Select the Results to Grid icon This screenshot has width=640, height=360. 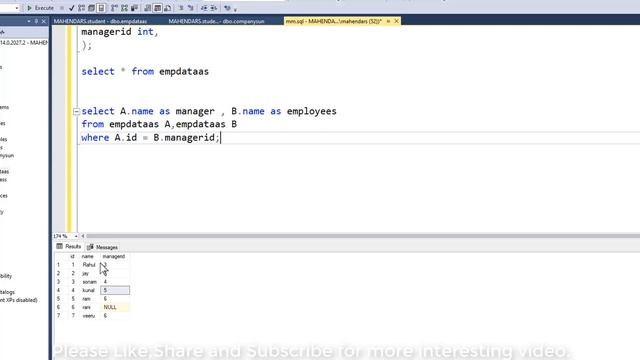tap(157, 8)
